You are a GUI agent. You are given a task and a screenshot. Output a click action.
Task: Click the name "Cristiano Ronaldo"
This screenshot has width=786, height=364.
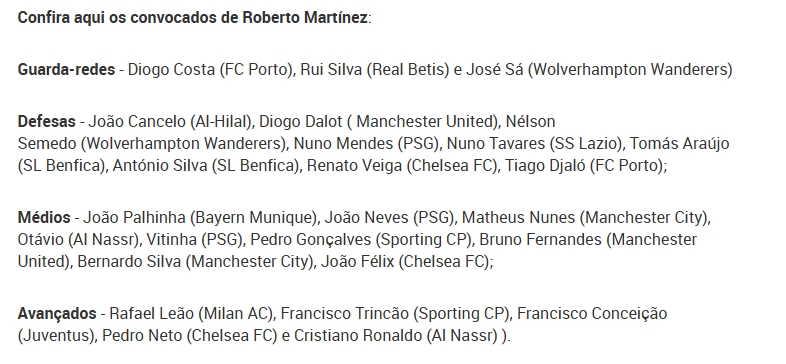358,335
